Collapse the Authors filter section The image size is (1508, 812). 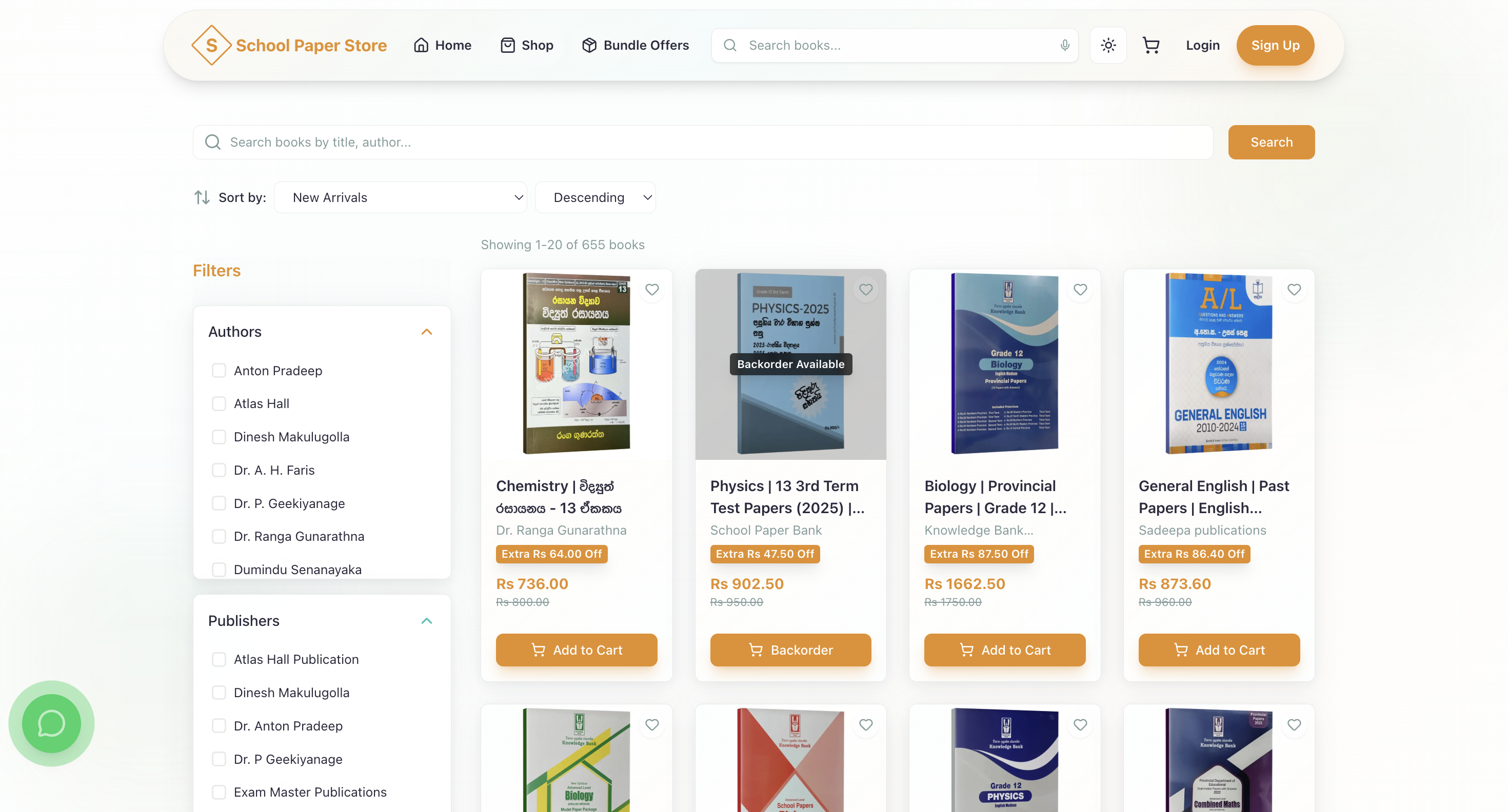[427, 332]
